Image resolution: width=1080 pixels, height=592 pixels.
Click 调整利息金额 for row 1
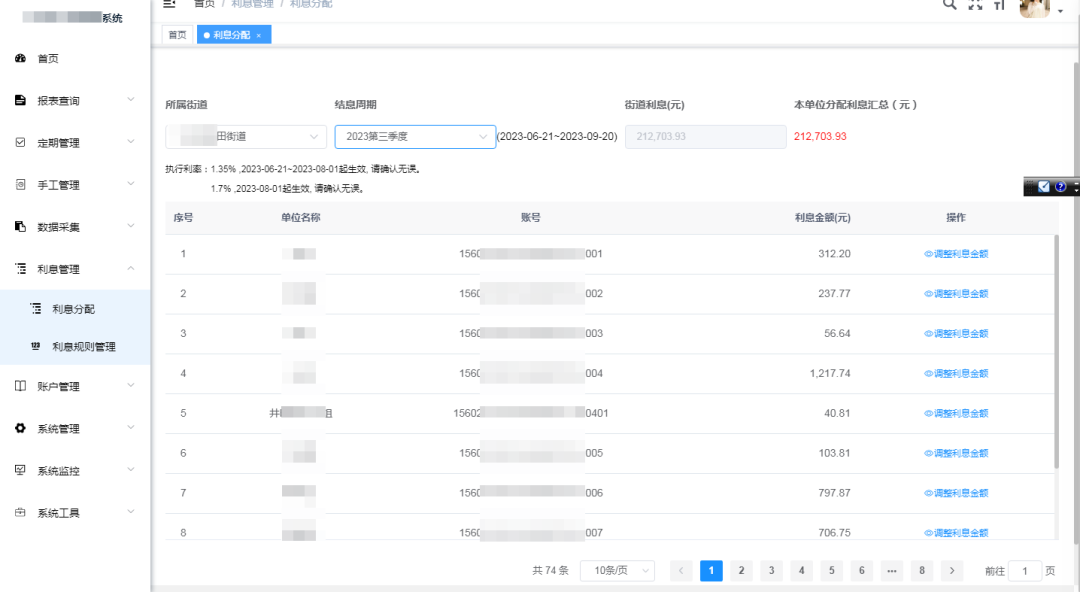(x=956, y=254)
